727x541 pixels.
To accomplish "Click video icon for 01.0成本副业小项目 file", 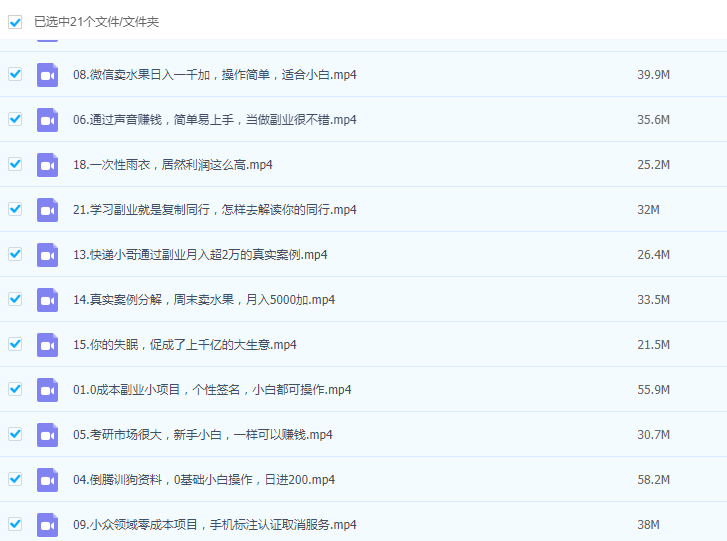I will (x=47, y=390).
